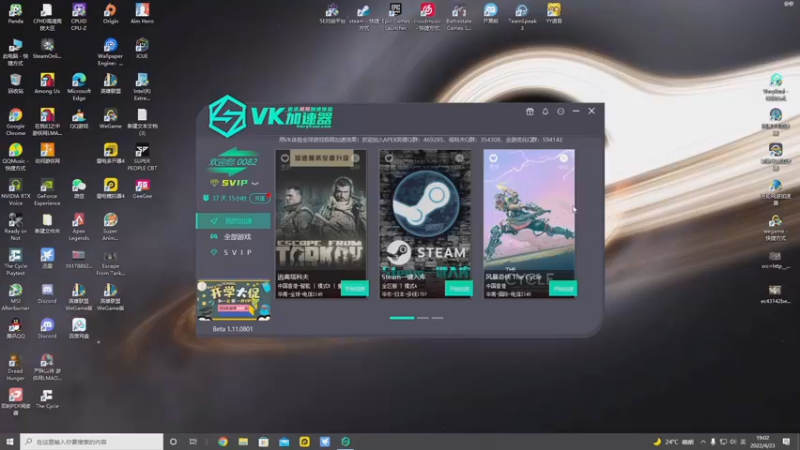Open the Origin desktop shortcut
The image size is (800, 450).
(110, 14)
